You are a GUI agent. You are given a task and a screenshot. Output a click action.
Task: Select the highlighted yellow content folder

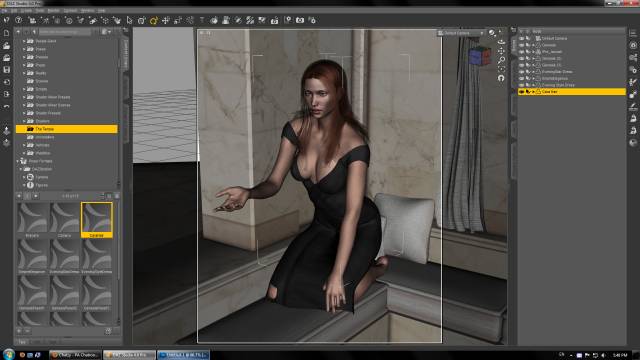click(67, 129)
